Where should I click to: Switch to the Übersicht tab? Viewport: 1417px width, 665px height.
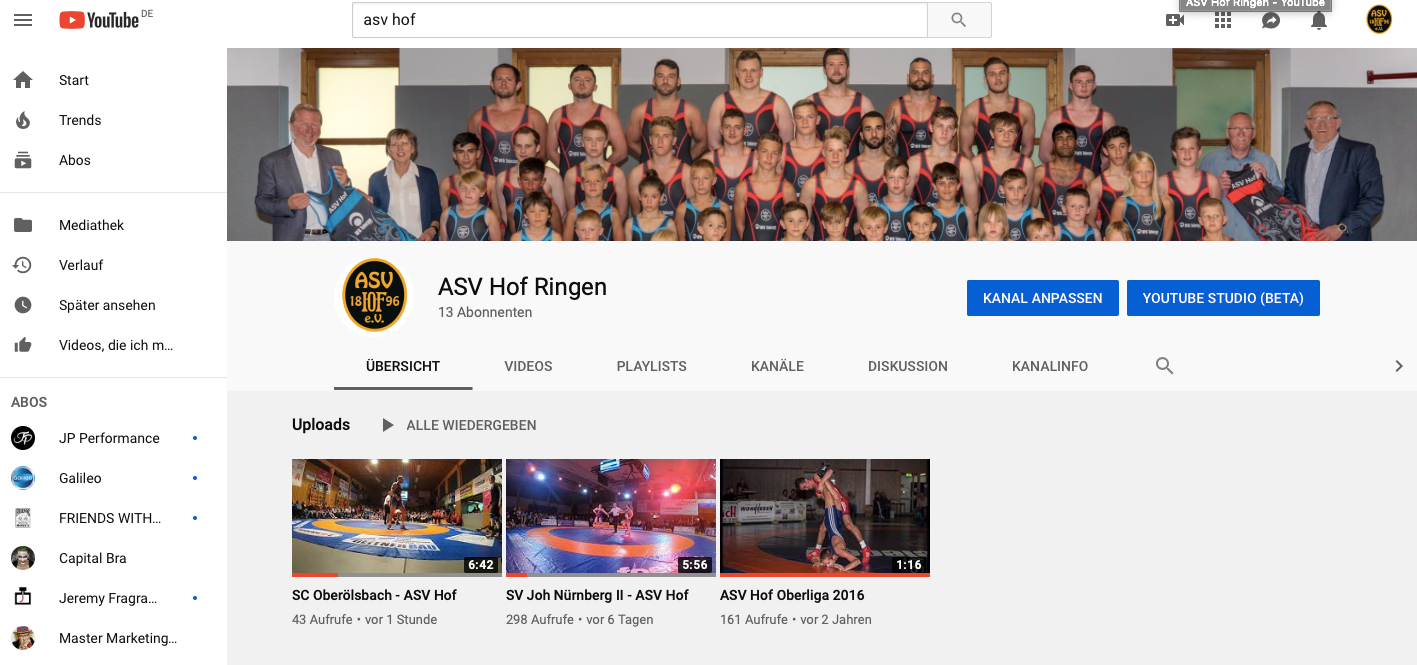(403, 366)
